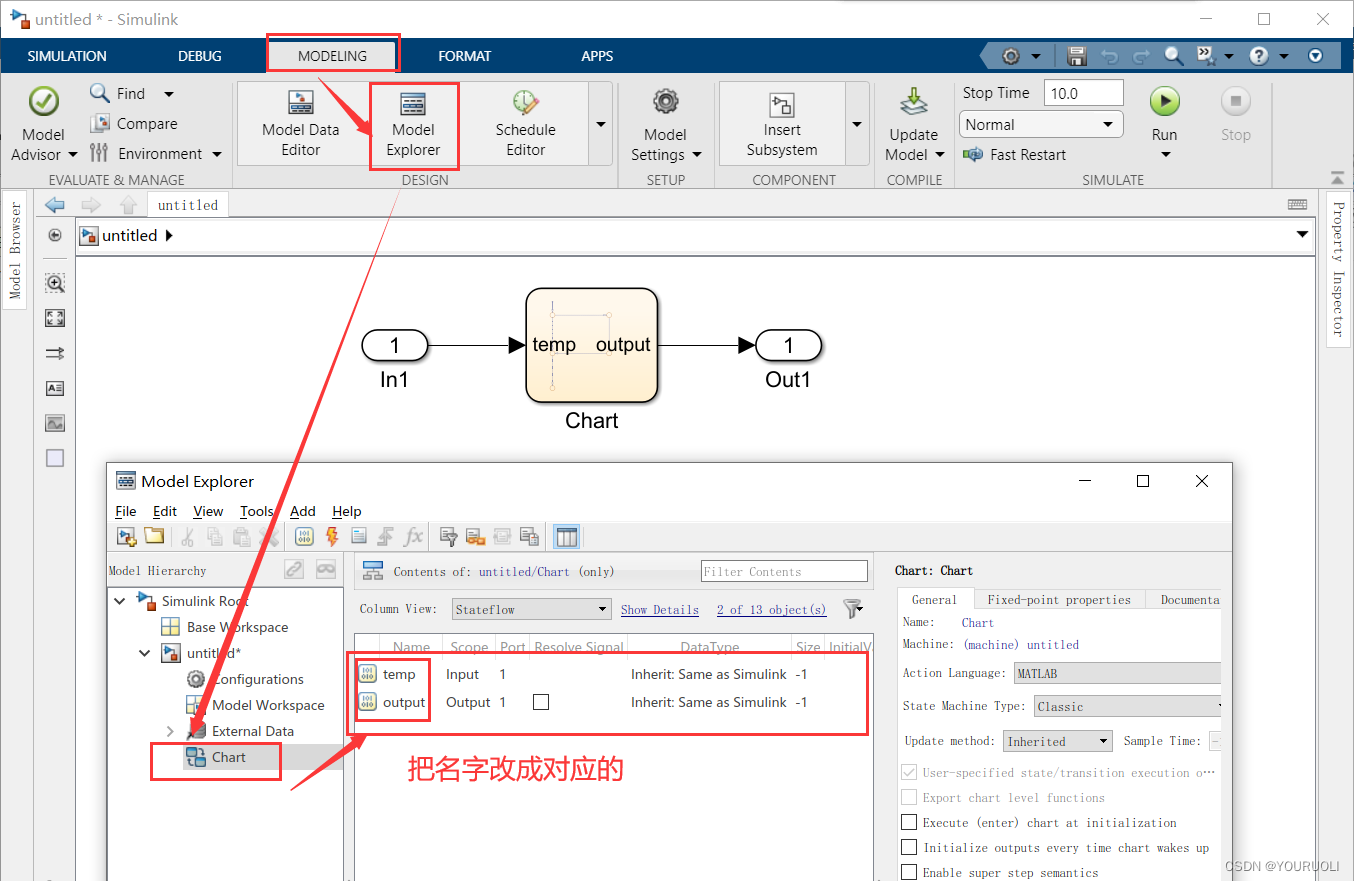Screen dimensions: 1354x881
Task: Click the Stop Time input field
Action: pos(1084,93)
